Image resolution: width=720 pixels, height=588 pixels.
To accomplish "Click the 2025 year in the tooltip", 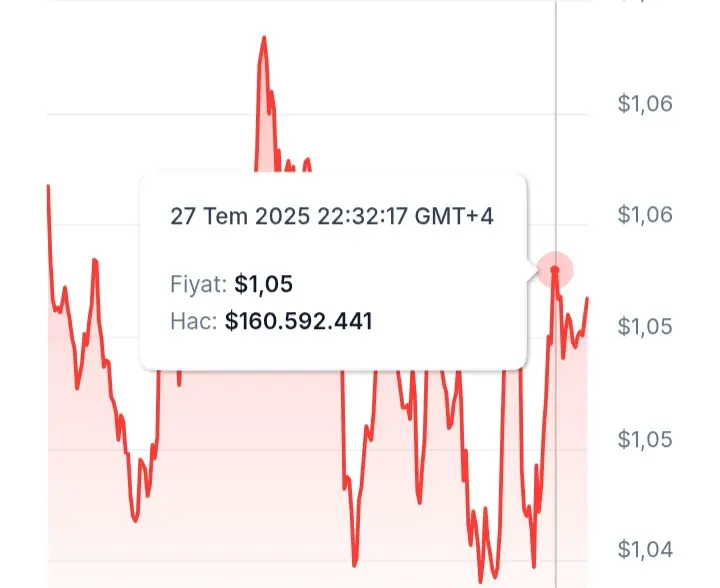I will click(282, 216).
